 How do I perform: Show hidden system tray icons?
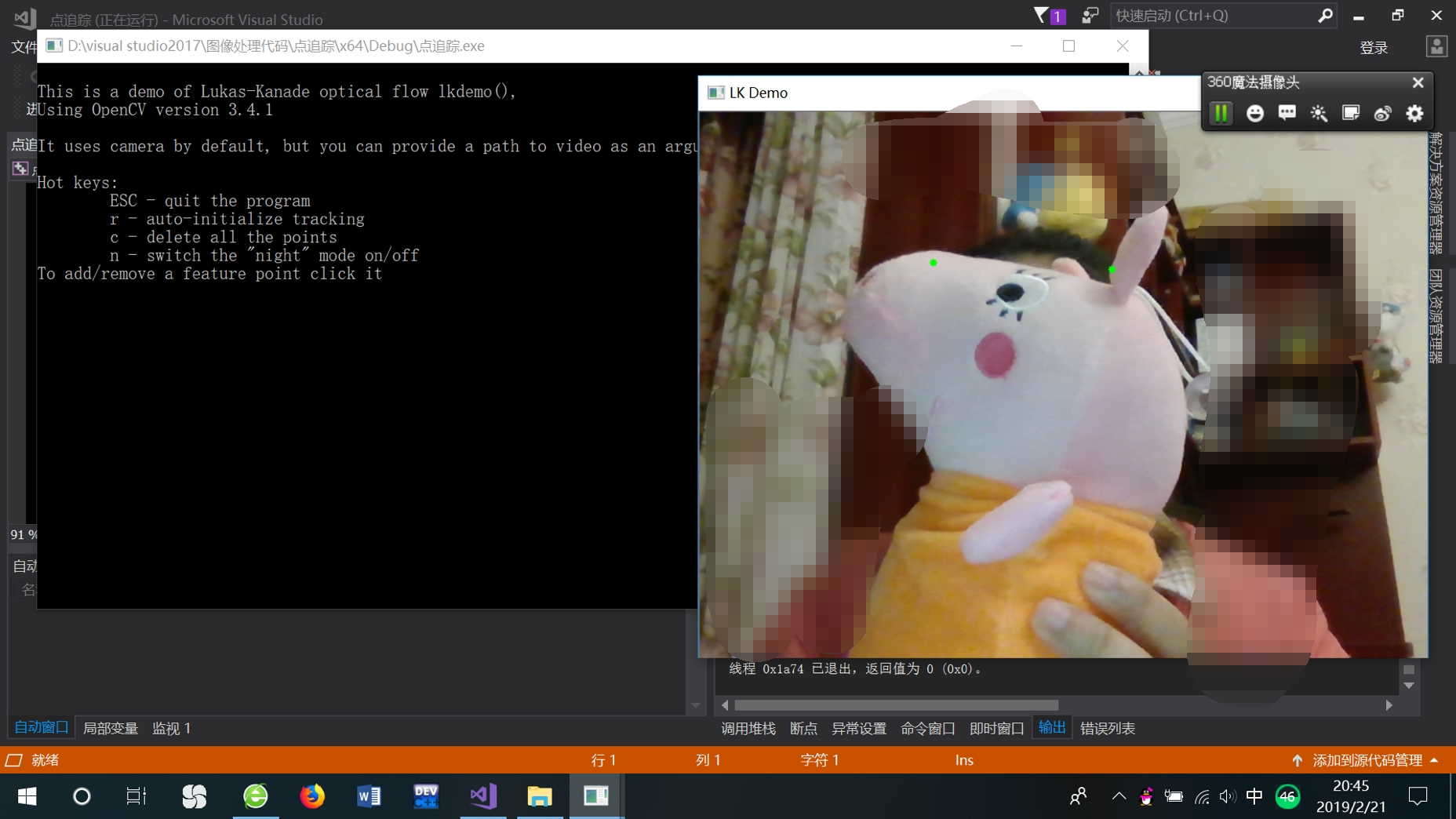pos(1117,797)
